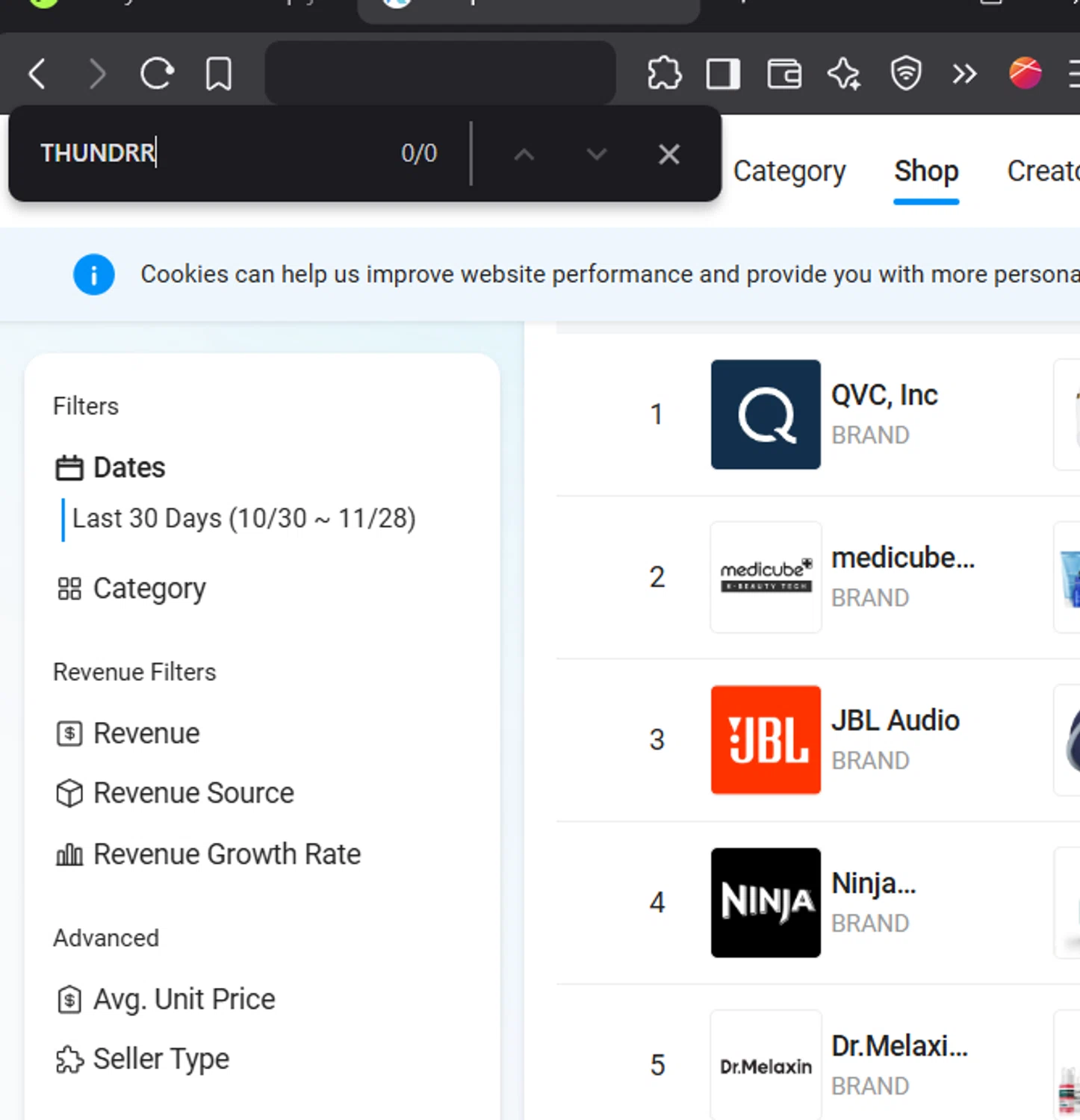
Task: Show more toolbar items chevrons
Action: pos(964,74)
